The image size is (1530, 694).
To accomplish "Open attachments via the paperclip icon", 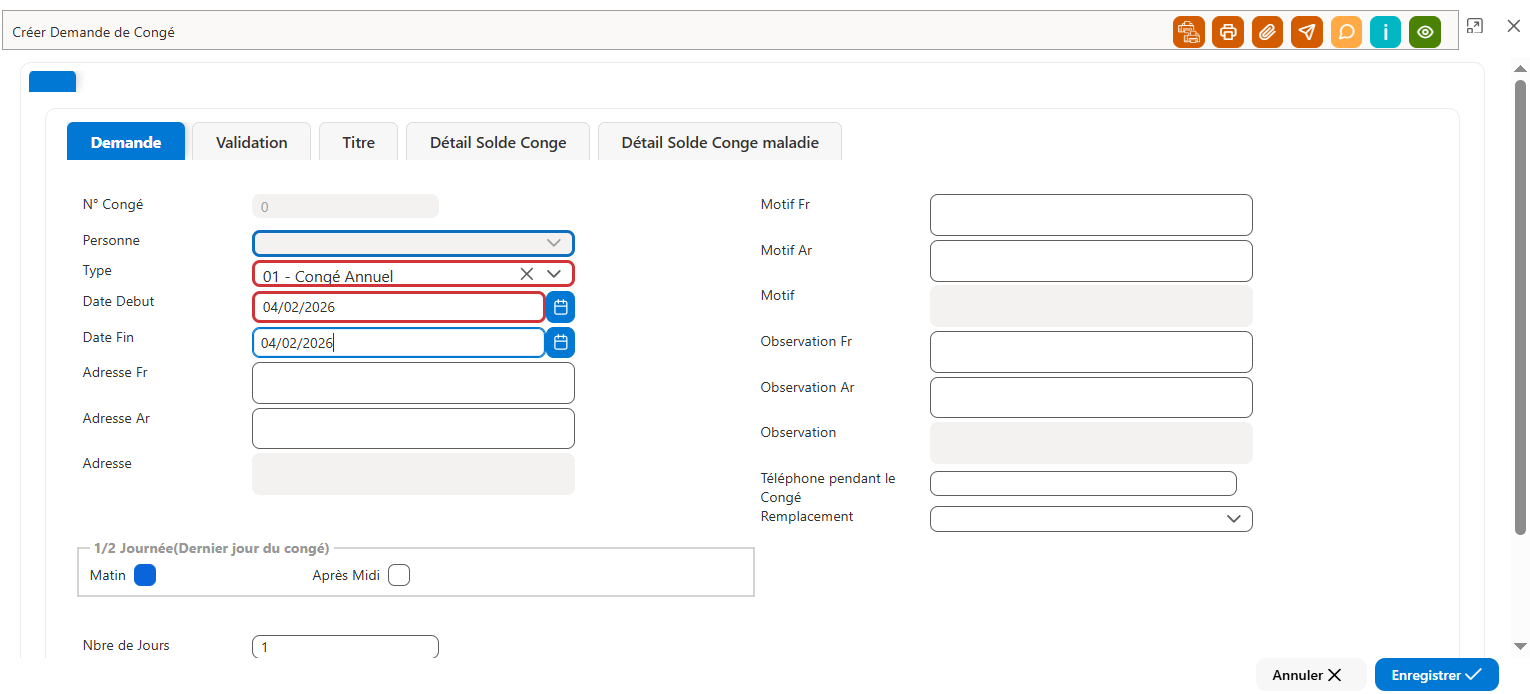I will pos(1267,32).
